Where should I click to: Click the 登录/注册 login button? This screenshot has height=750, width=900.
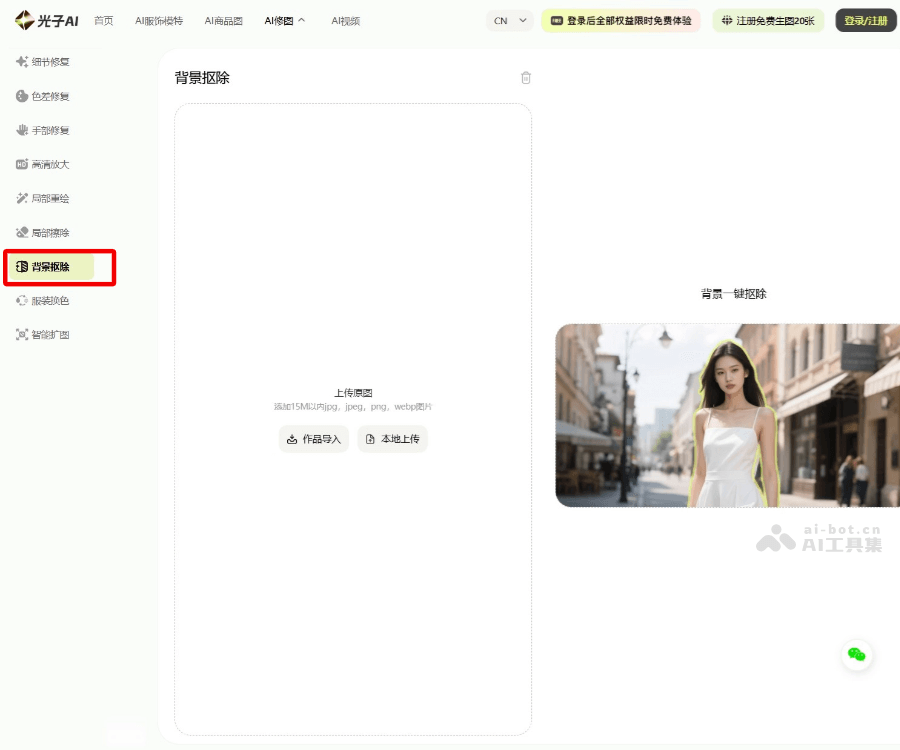(864, 19)
